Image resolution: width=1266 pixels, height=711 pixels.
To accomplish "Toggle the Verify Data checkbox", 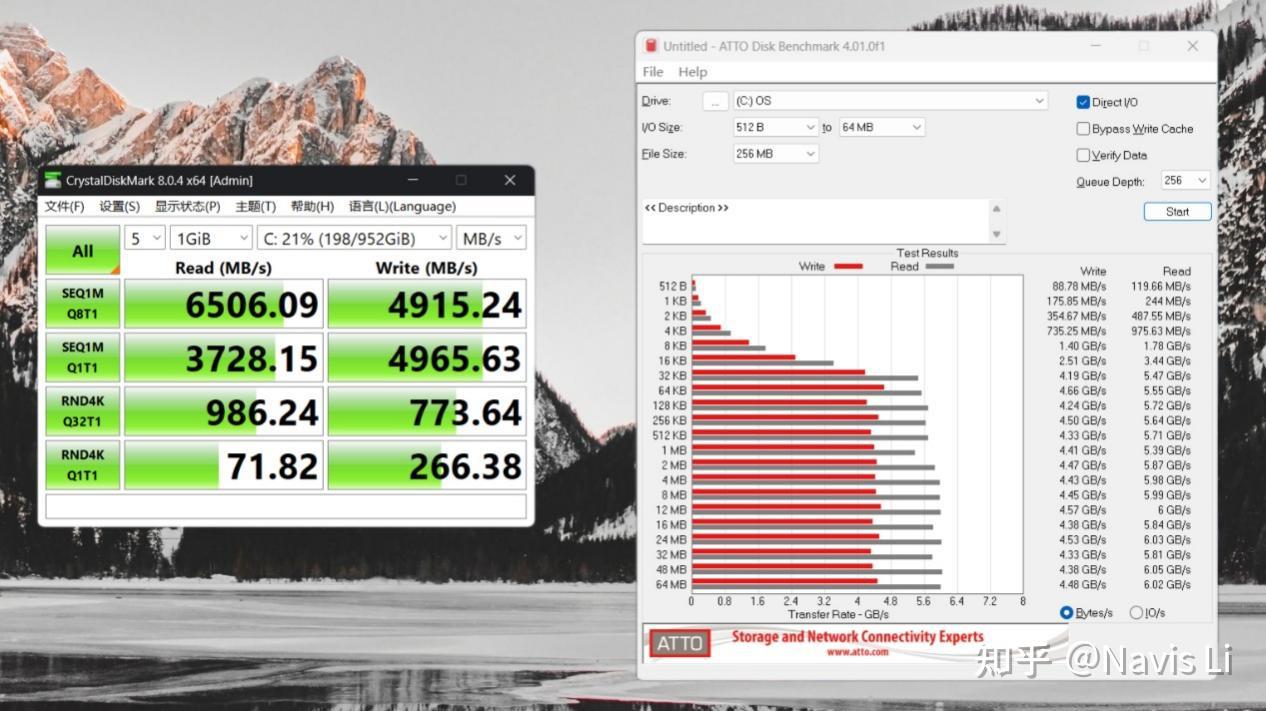I will [x=1083, y=155].
